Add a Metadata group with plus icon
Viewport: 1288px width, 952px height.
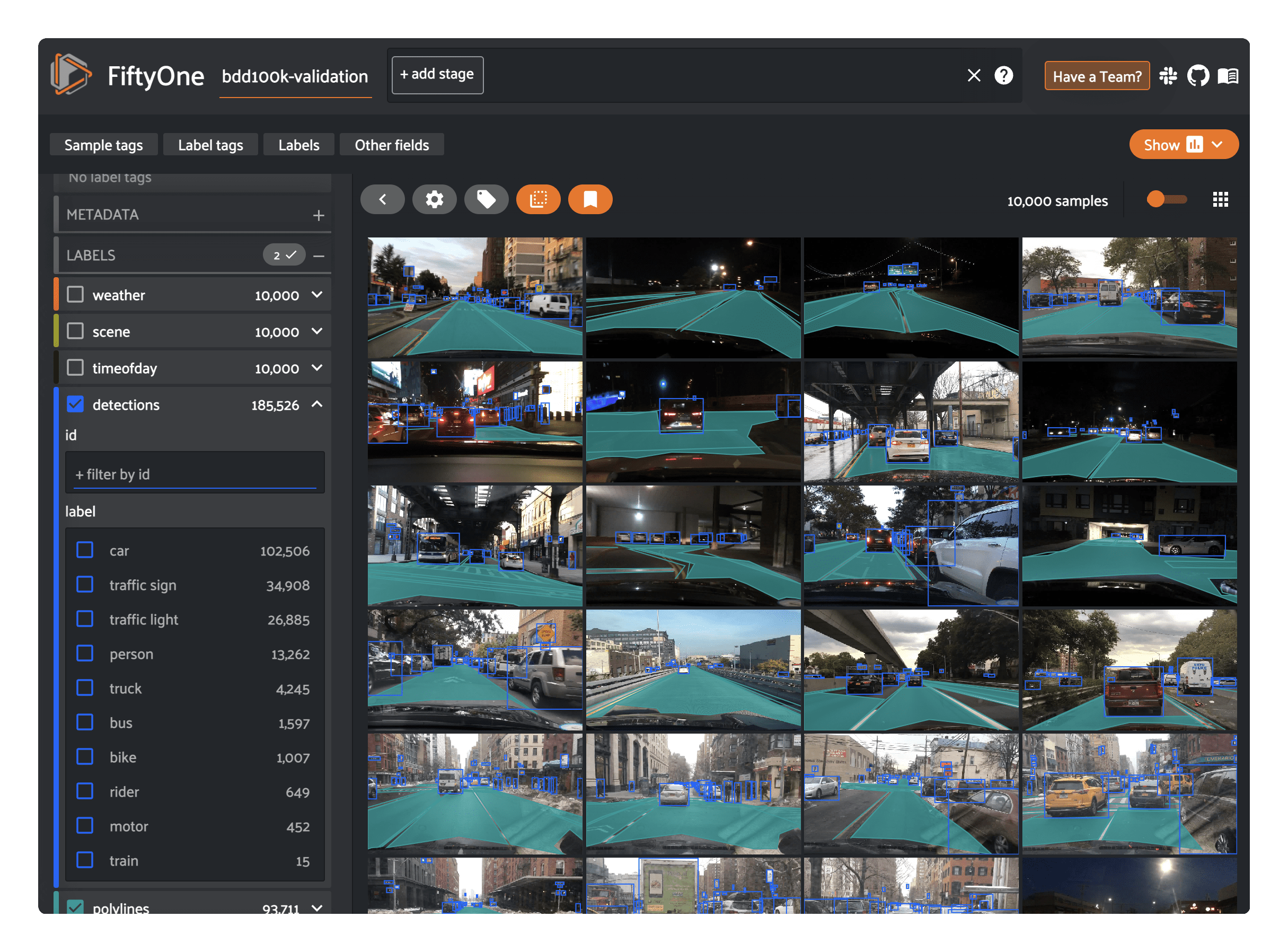(319, 215)
